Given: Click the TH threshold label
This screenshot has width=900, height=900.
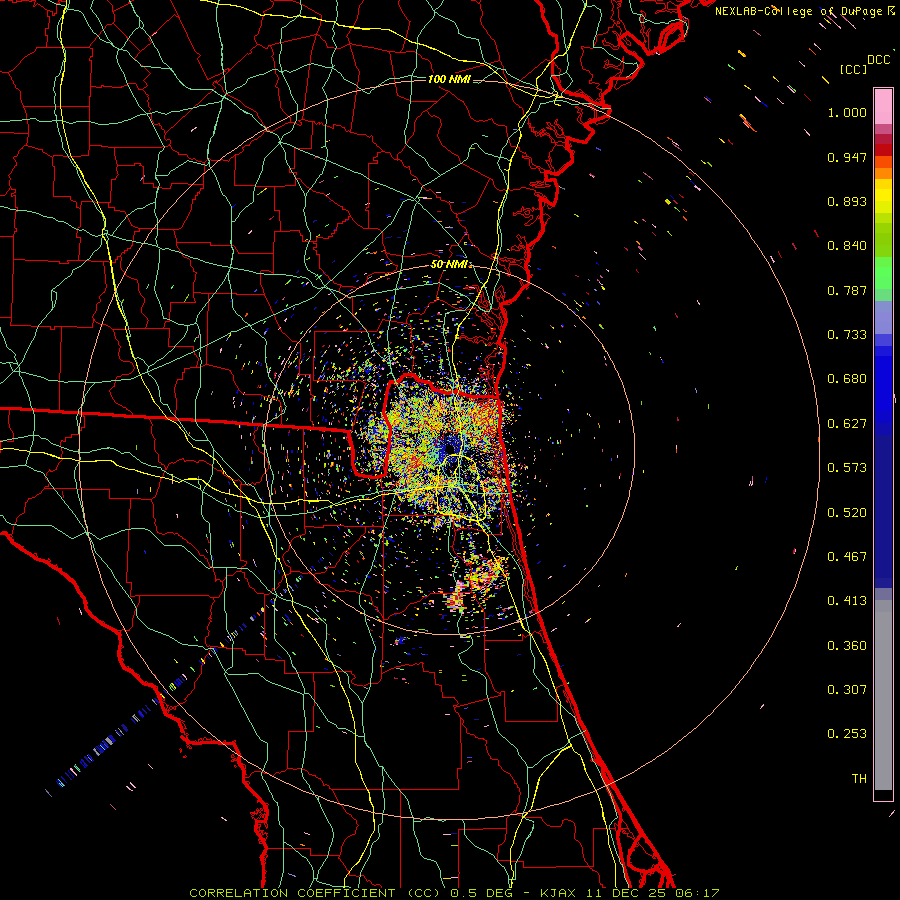Looking at the screenshot, I should [x=859, y=779].
